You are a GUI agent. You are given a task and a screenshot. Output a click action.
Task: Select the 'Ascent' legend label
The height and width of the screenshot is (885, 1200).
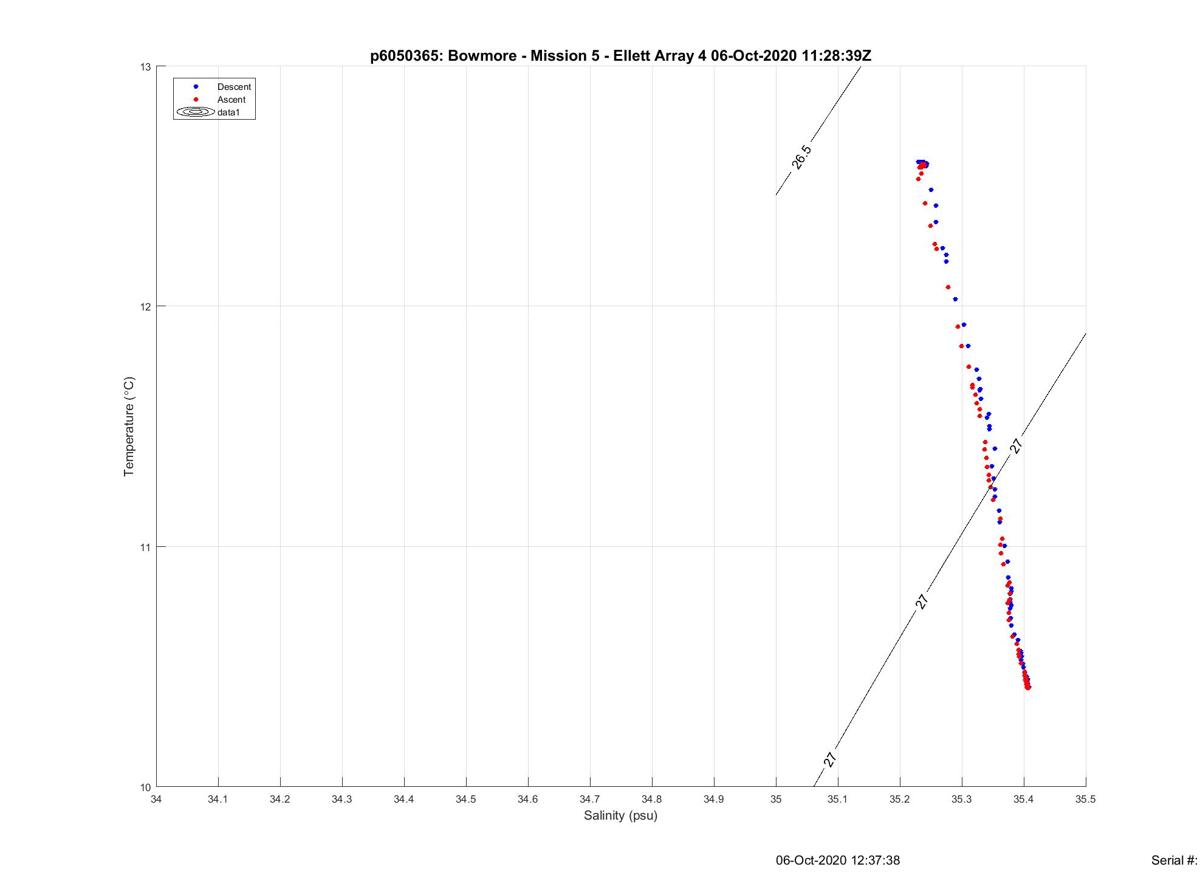232,100
